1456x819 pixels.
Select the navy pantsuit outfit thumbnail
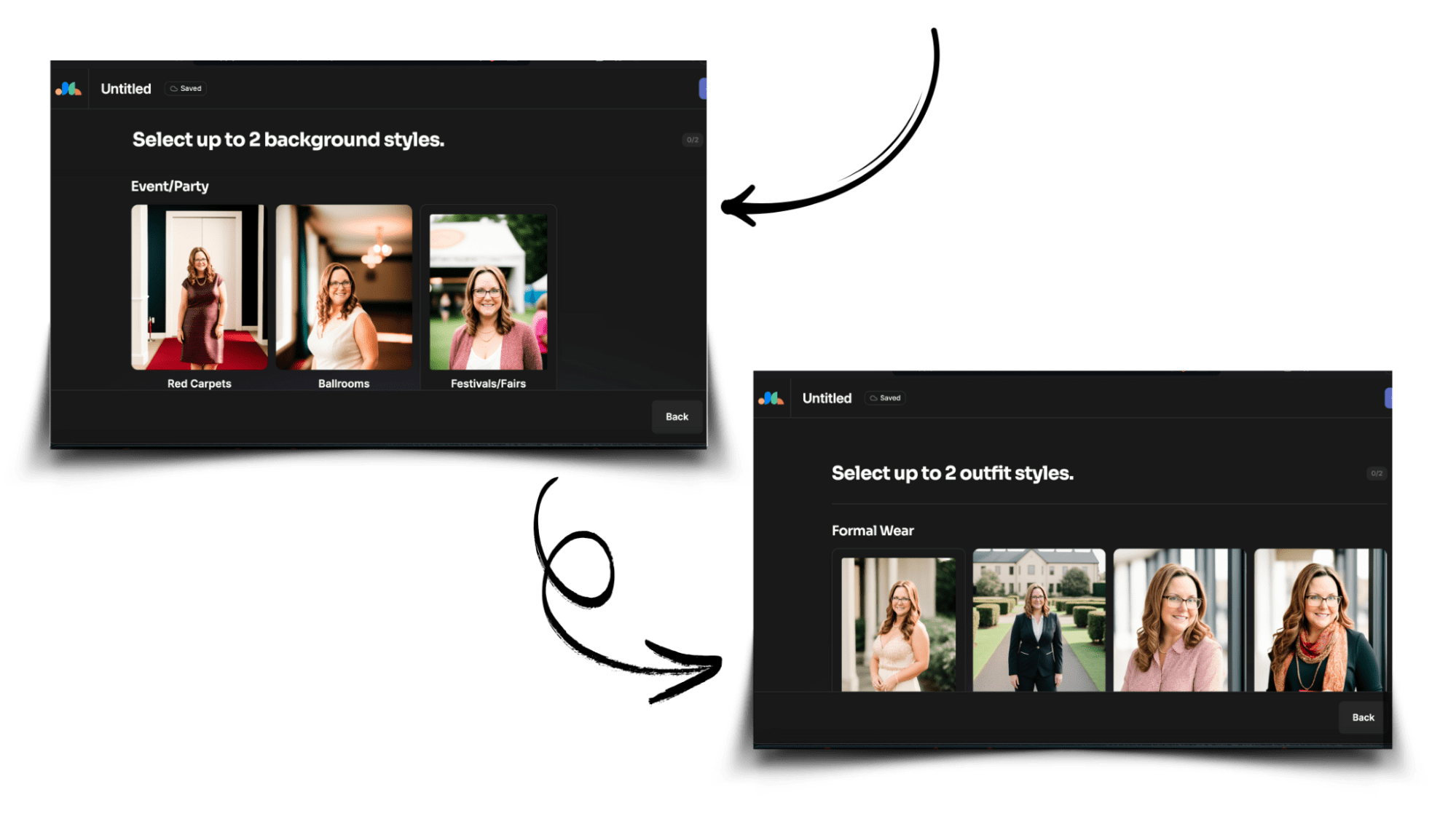click(1039, 620)
